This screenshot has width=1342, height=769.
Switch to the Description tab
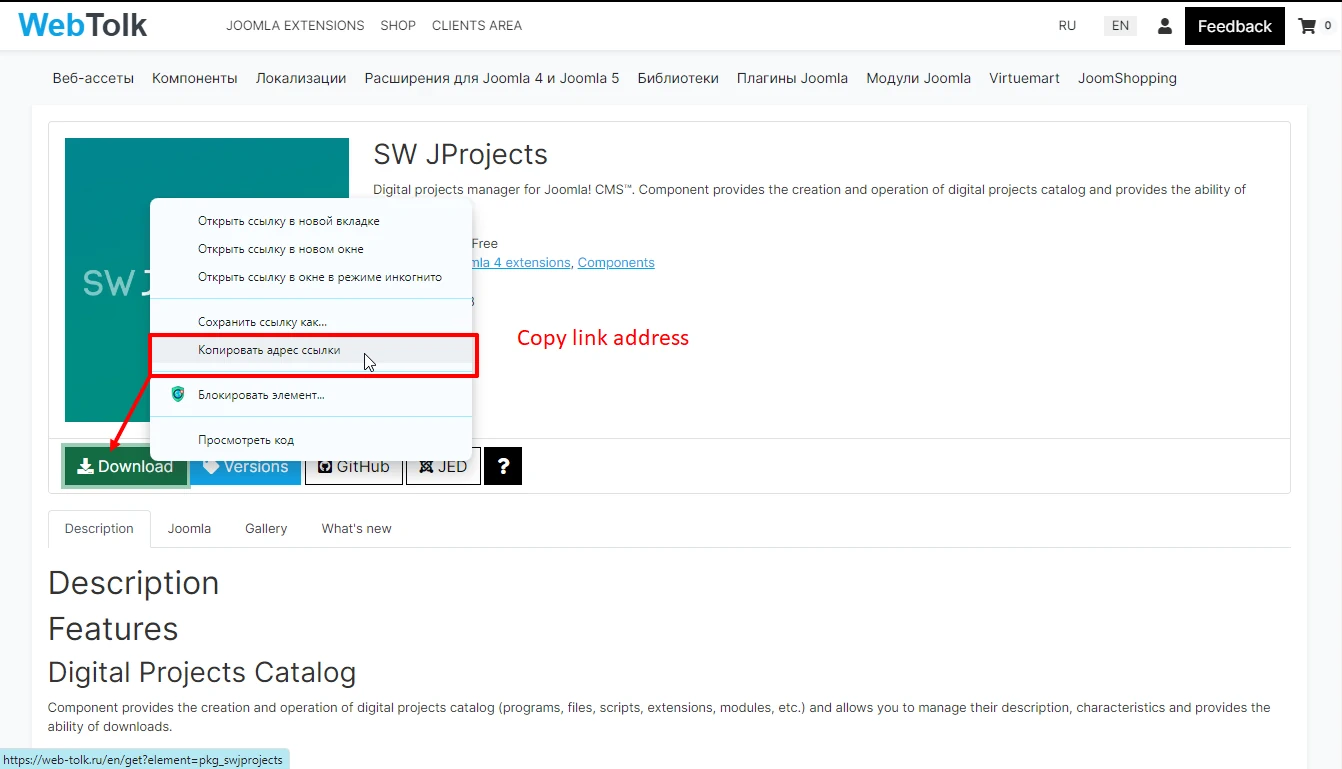pos(99,529)
